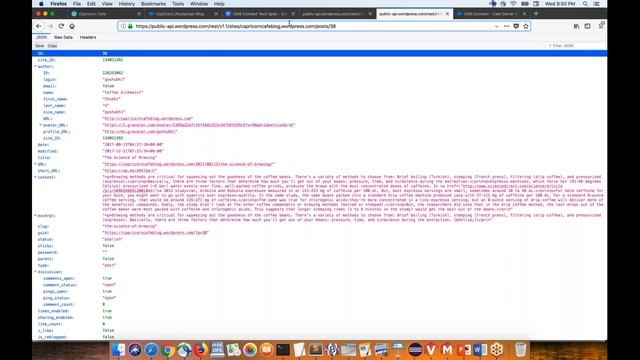
Task: Select the name "Coffee Alchemist" row
Action: [x=320, y=92]
